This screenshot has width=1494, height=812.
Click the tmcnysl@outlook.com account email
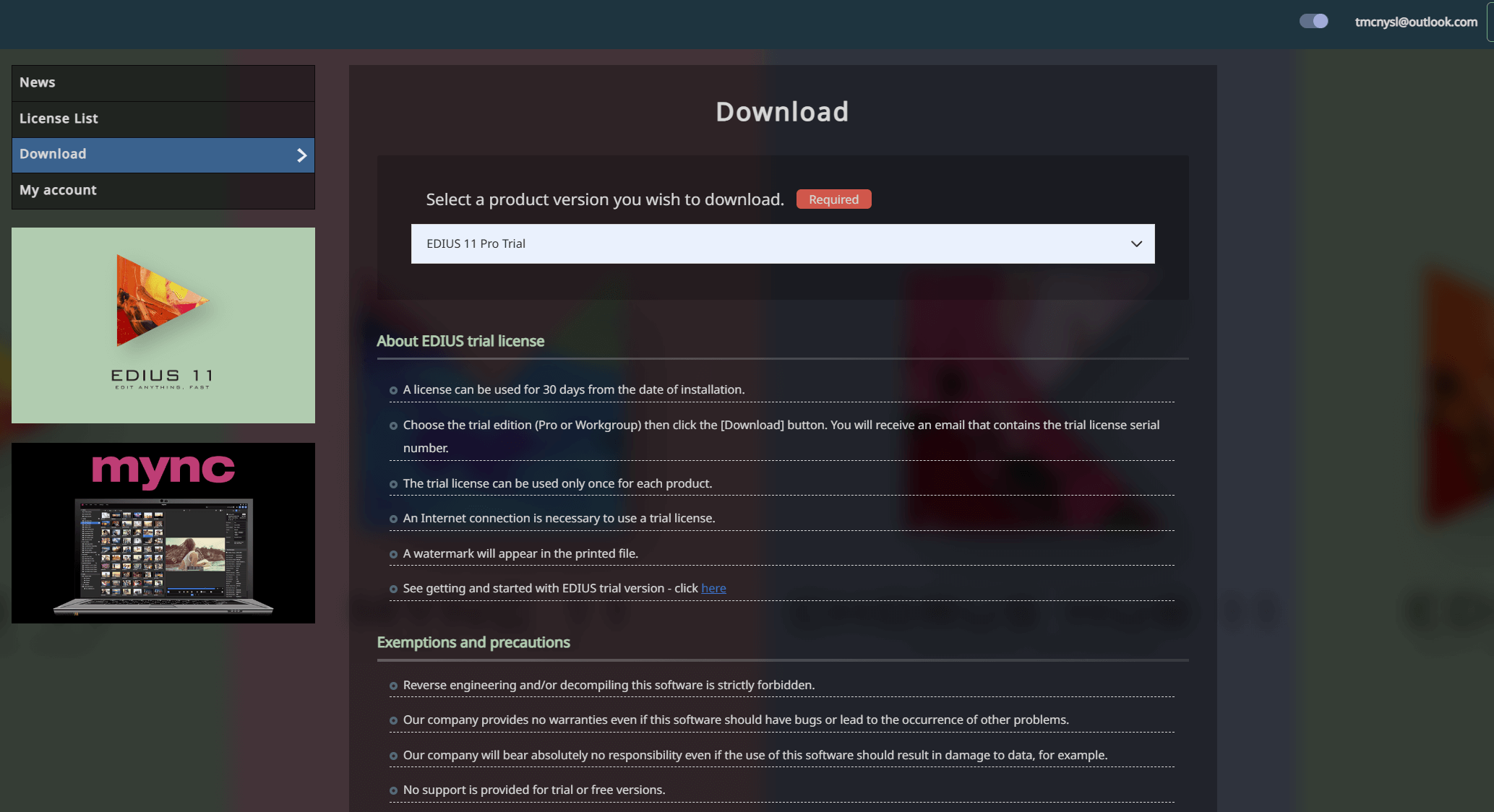[1415, 22]
